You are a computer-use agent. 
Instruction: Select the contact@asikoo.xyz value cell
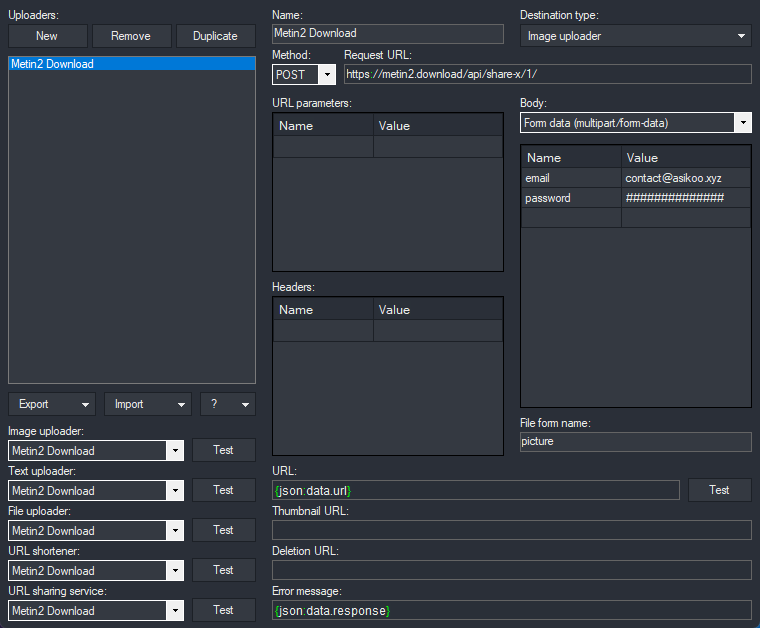pyautogui.click(x=686, y=178)
